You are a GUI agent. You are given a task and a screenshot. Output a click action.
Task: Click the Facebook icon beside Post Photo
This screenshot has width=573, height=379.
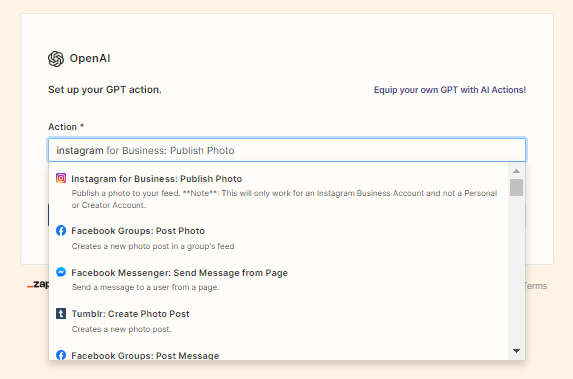tap(61, 231)
